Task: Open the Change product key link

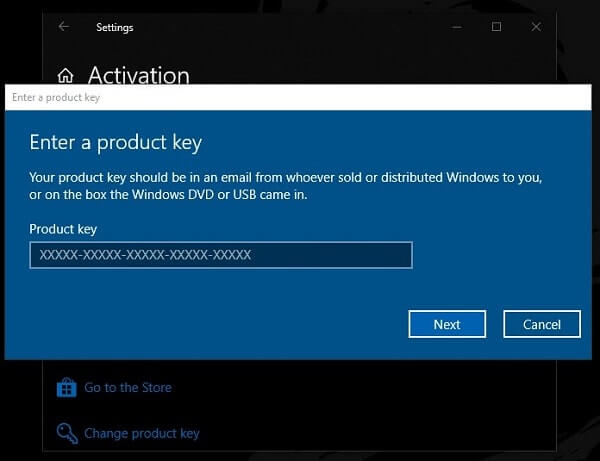Action: point(142,433)
